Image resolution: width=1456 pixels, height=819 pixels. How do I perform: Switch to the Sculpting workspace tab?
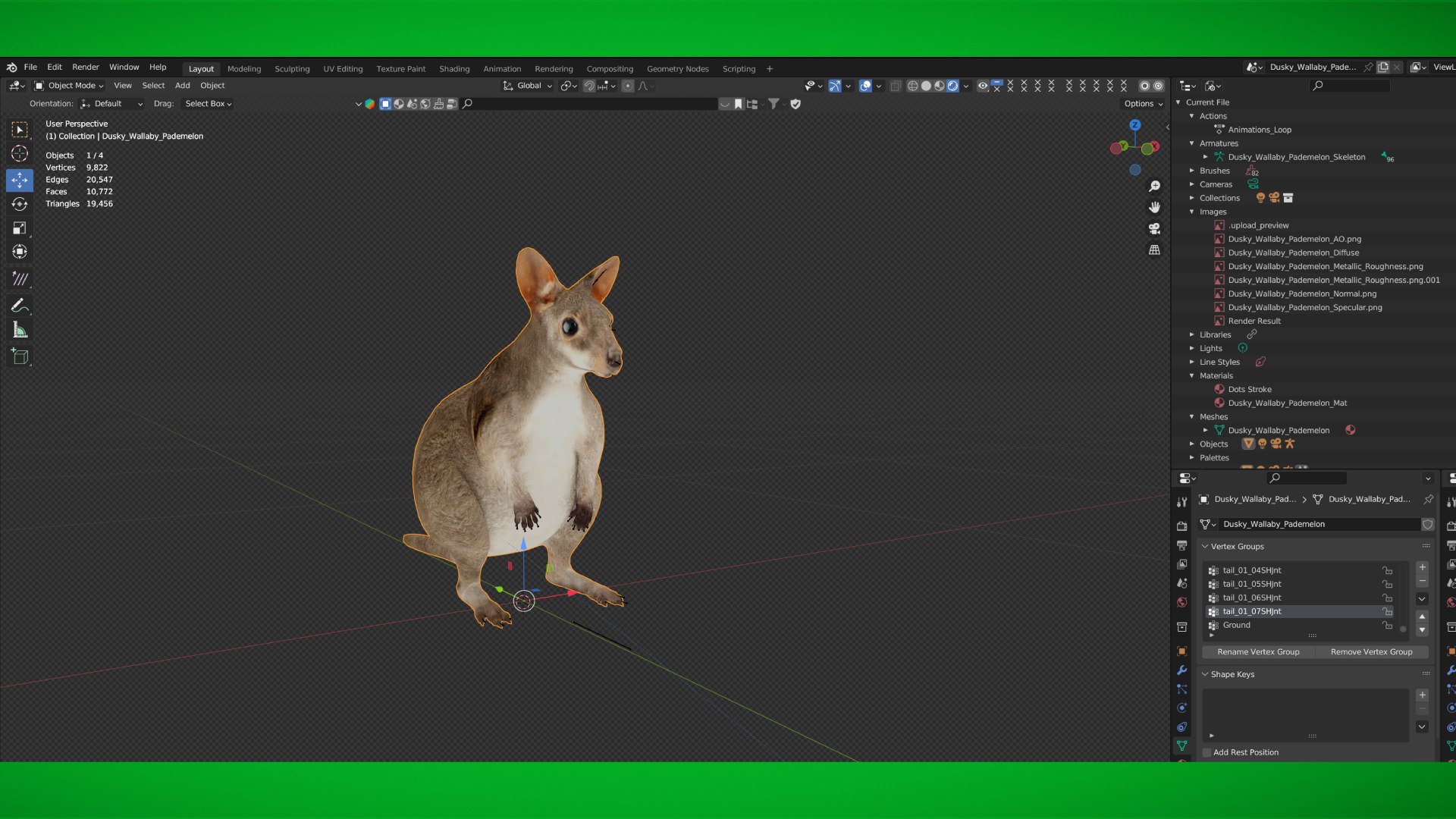point(292,69)
